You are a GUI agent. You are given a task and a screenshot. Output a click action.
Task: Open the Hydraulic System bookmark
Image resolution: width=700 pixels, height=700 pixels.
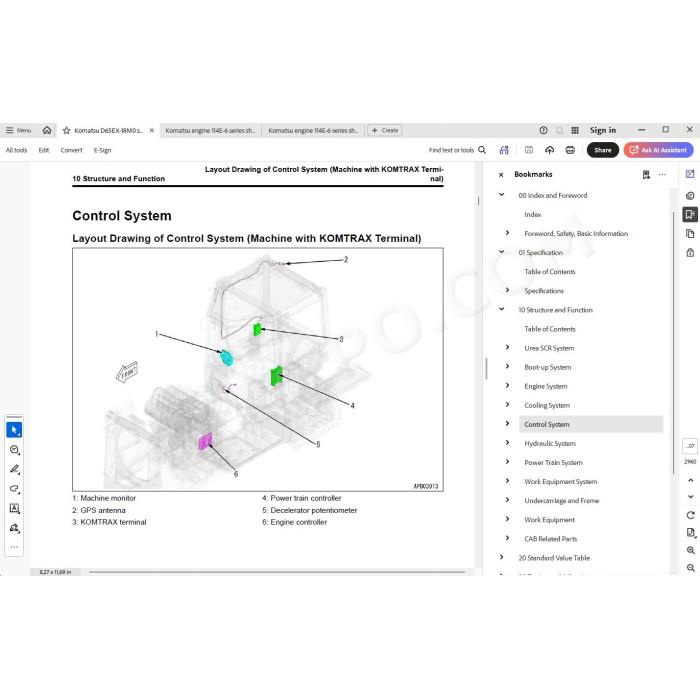pyautogui.click(x=550, y=443)
